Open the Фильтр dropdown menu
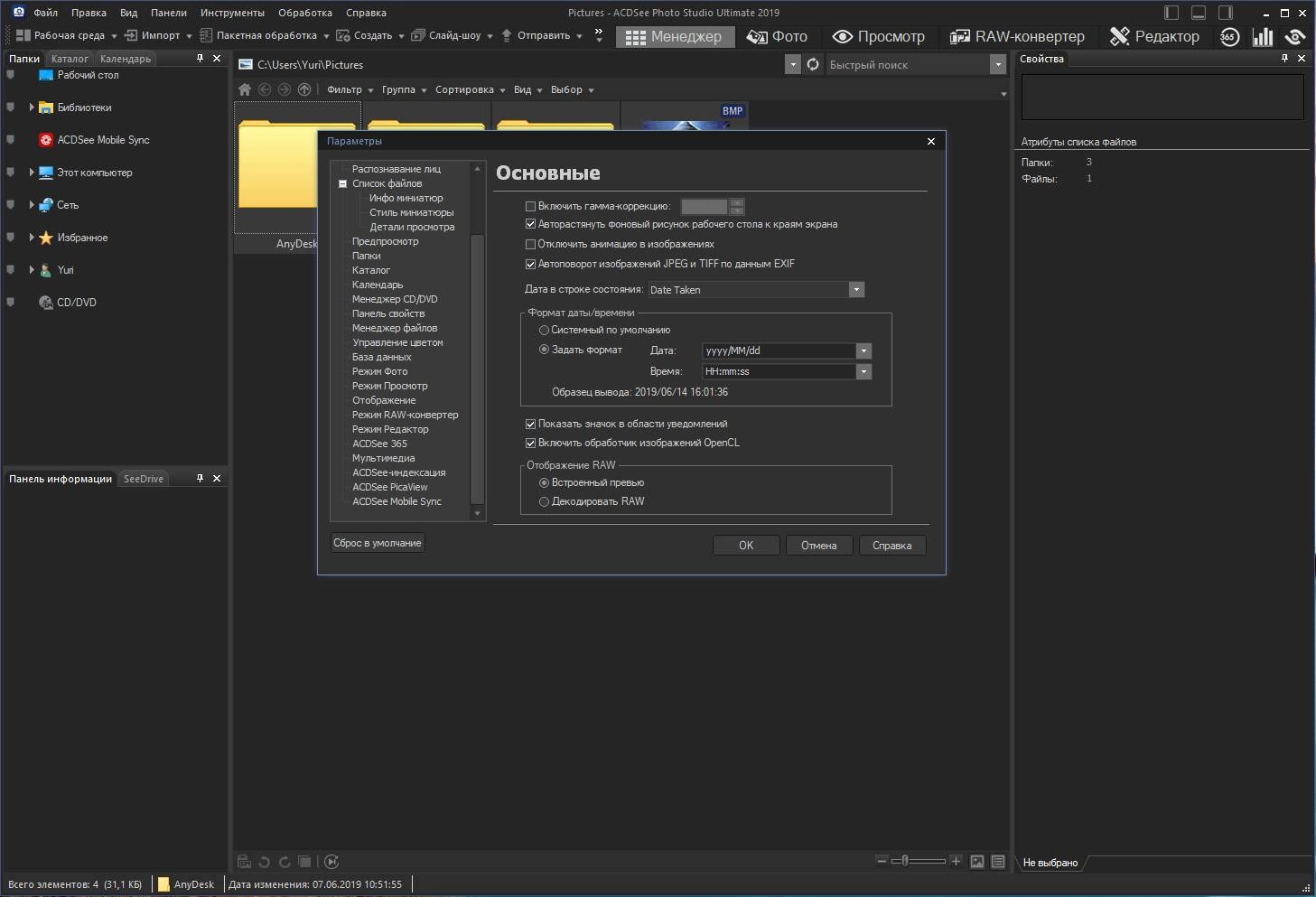The height and width of the screenshot is (897, 1316). pos(350,89)
